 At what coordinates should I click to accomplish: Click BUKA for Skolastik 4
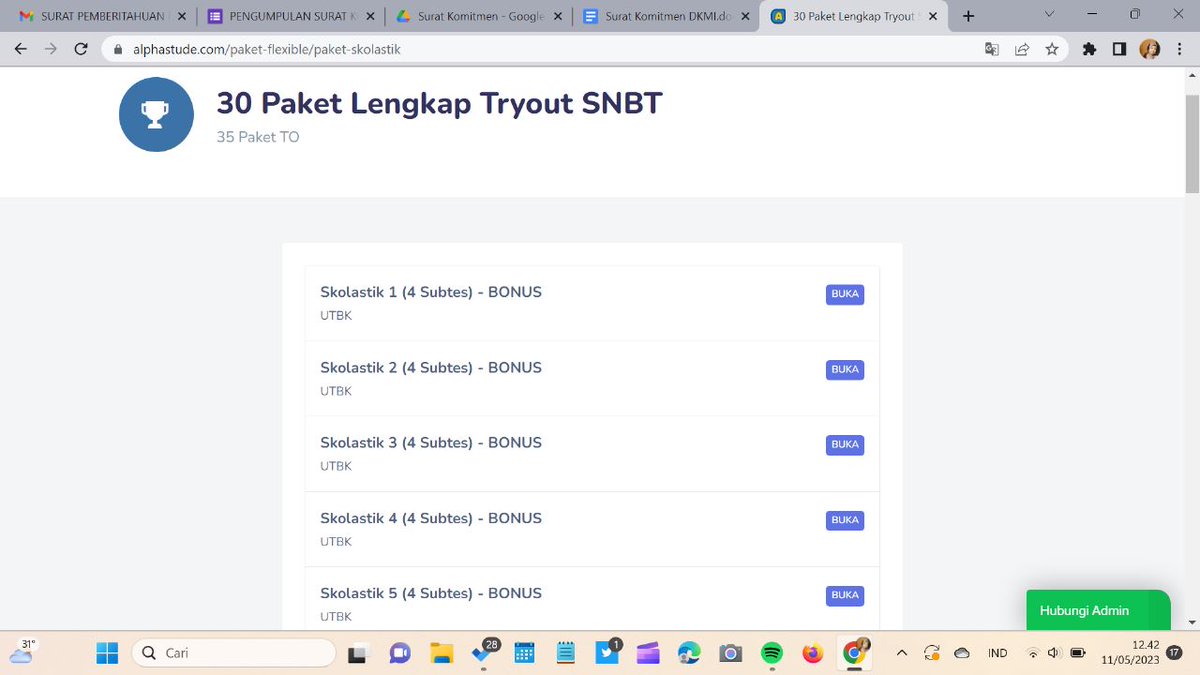(x=845, y=520)
